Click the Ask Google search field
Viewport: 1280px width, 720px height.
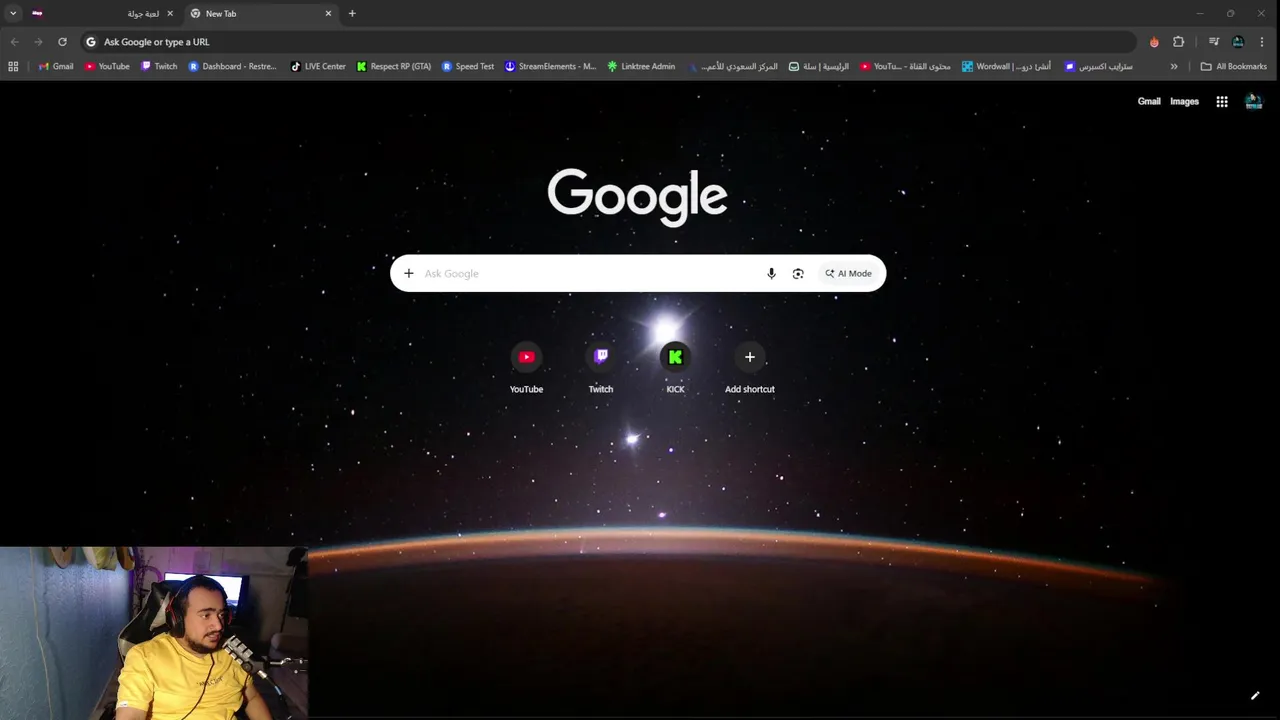click(x=590, y=273)
